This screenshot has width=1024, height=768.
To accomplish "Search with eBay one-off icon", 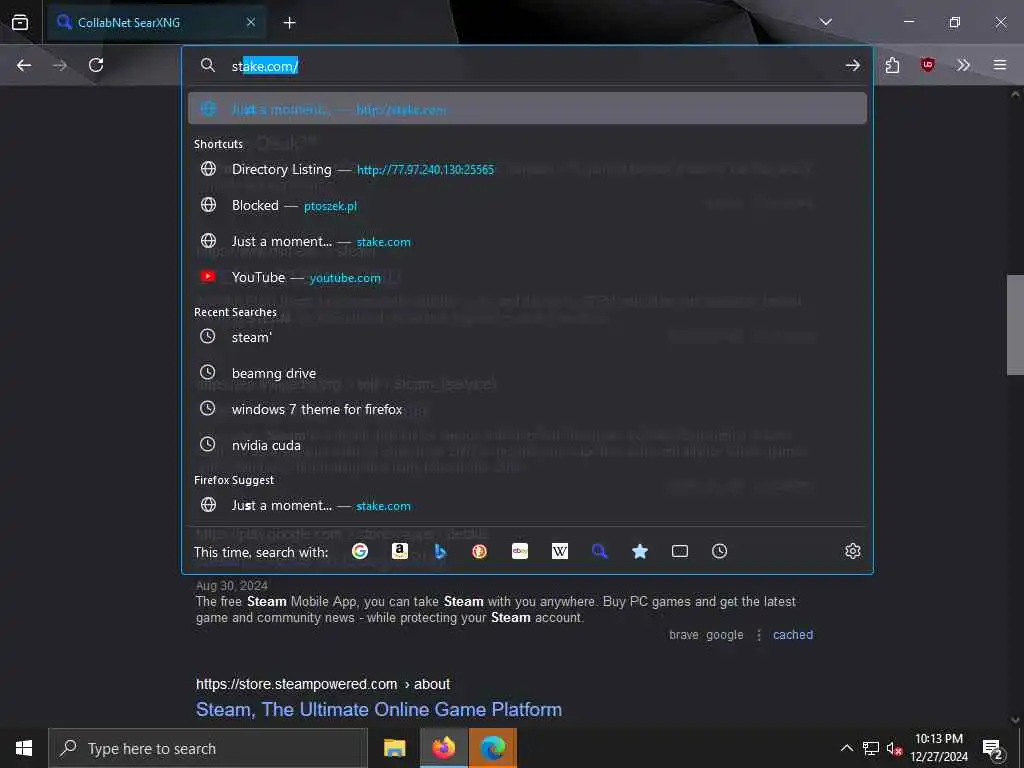I will tap(520, 551).
